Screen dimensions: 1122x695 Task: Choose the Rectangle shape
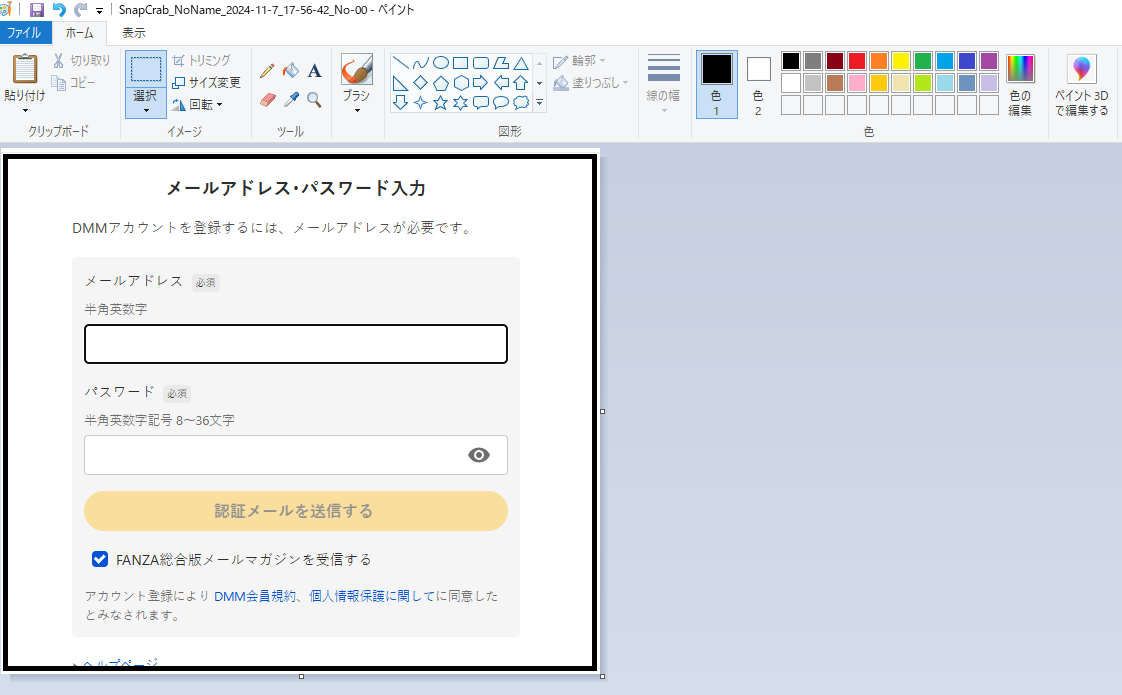pos(461,62)
